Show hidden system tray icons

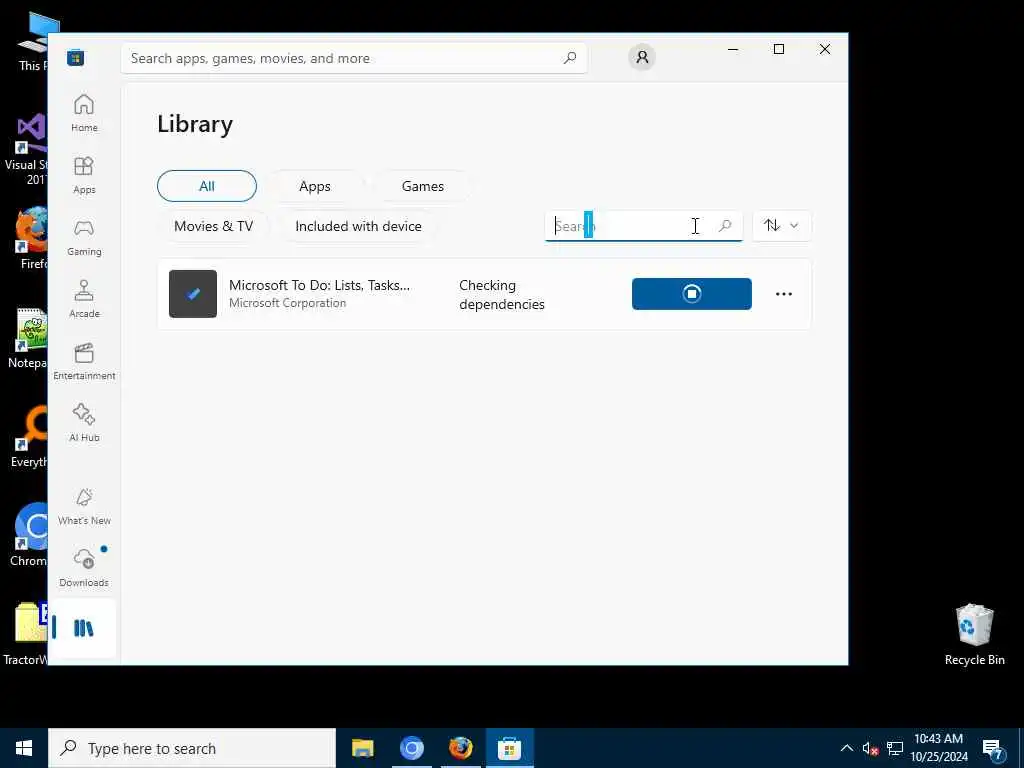click(846, 748)
